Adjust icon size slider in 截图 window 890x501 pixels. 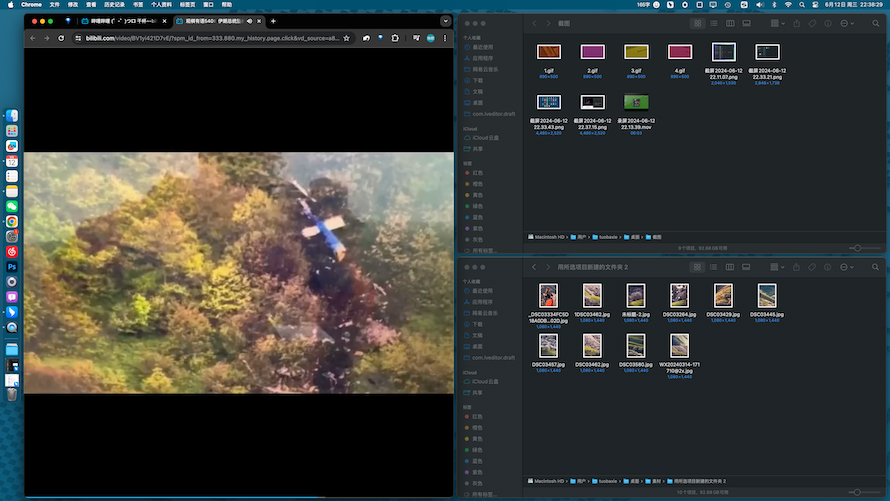(858, 248)
